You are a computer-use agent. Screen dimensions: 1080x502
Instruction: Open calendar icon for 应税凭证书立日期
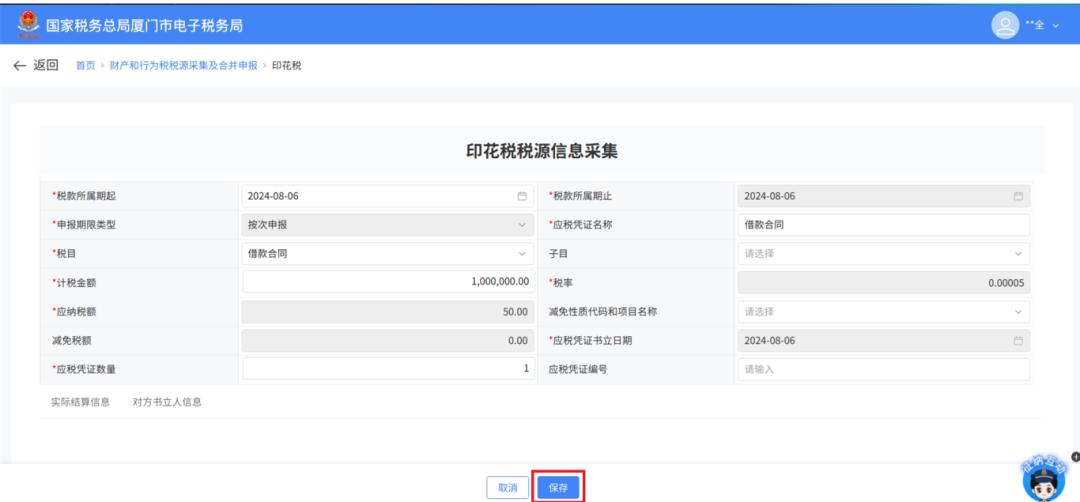coord(1018,340)
